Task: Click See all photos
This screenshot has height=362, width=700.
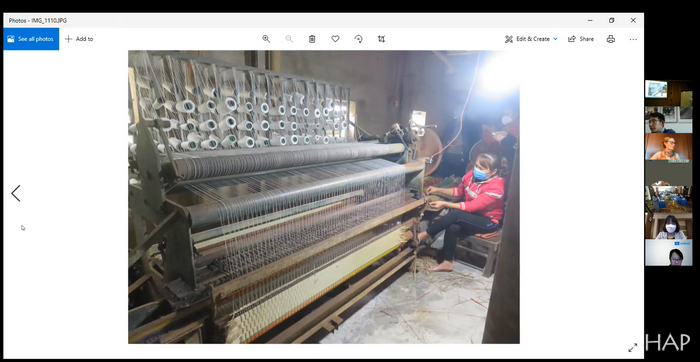Action: 31,39
